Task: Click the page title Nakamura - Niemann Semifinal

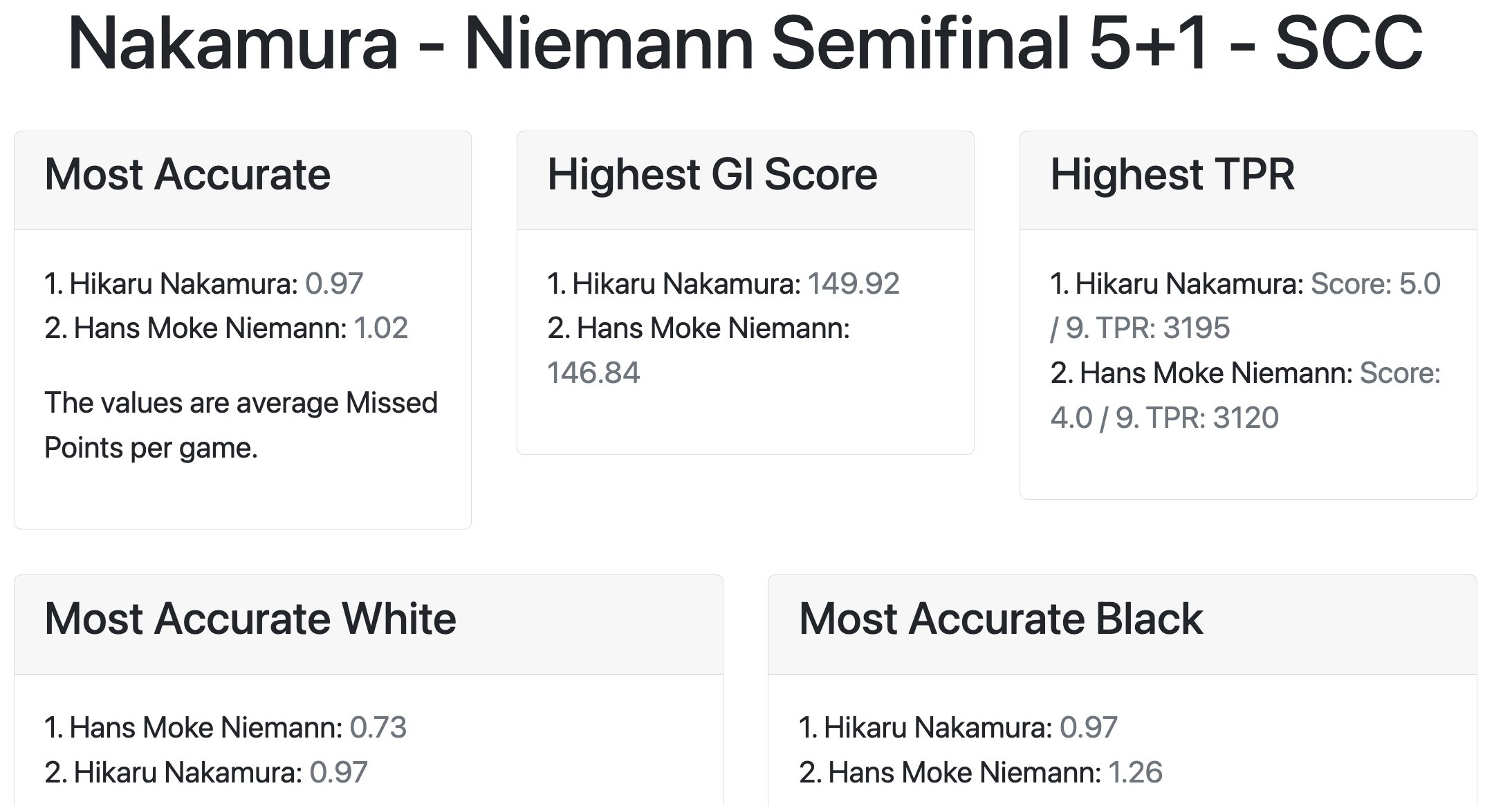Action: pos(745,44)
